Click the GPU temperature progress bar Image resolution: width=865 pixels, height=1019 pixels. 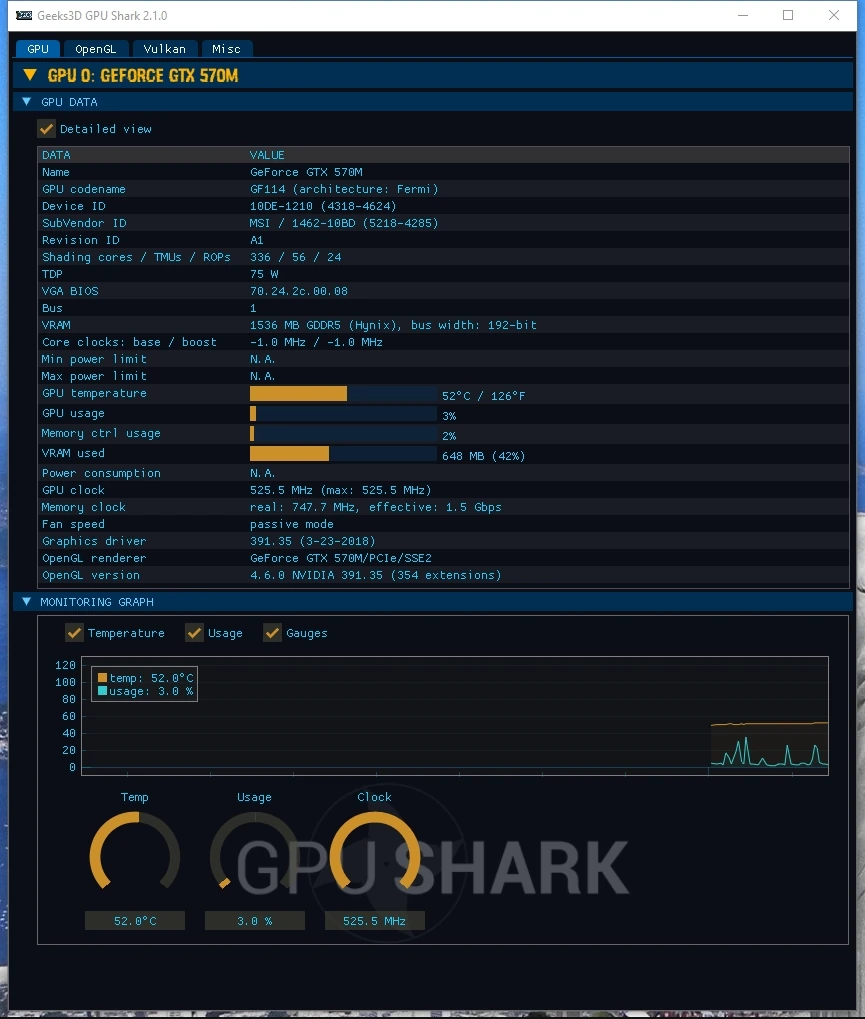point(343,394)
